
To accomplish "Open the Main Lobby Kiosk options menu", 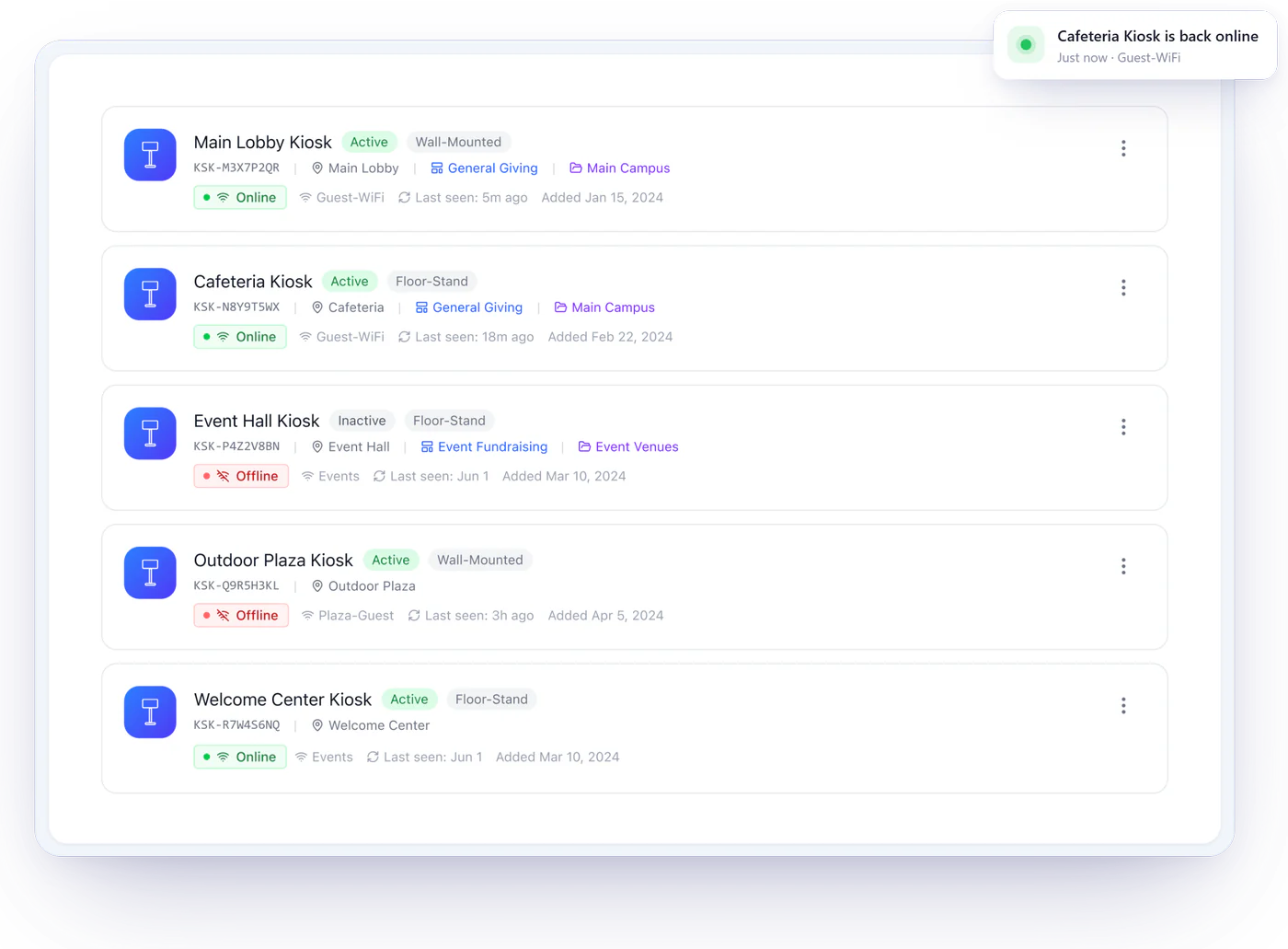I will tap(1123, 148).
